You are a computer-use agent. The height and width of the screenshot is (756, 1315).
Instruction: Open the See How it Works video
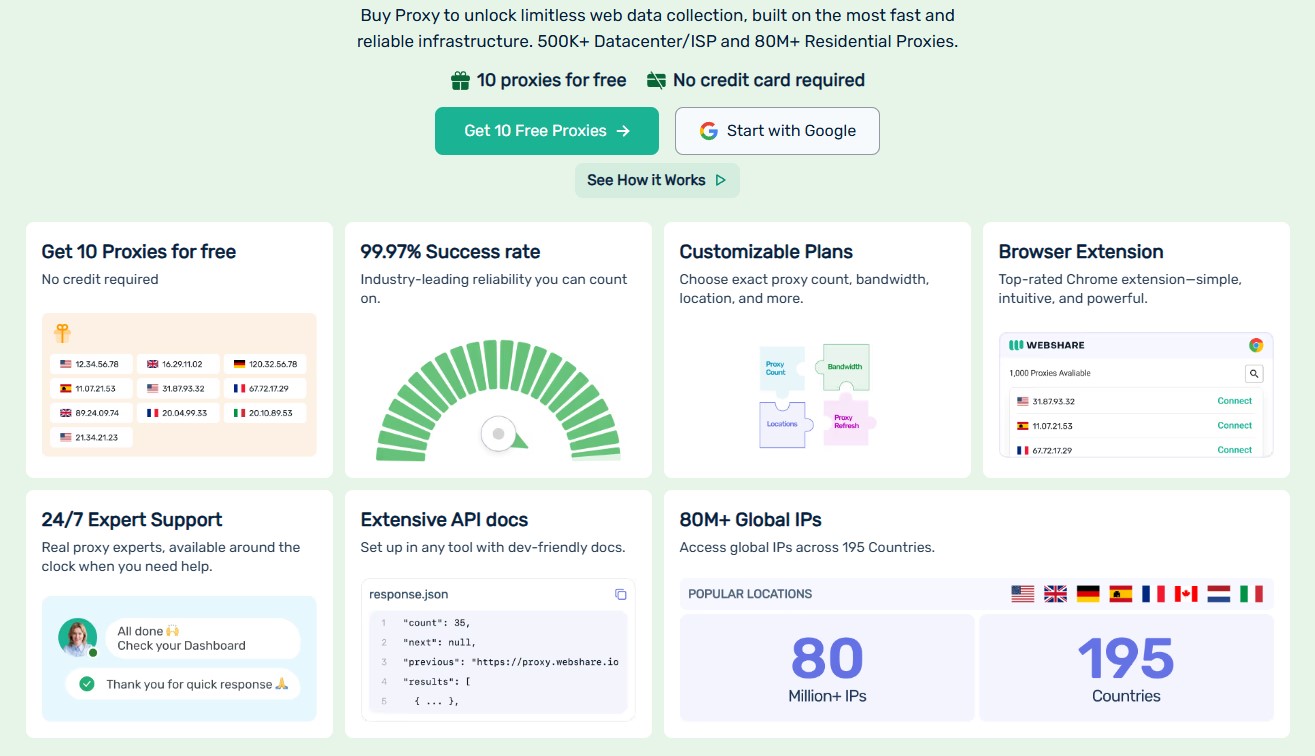tap(656, 180)
